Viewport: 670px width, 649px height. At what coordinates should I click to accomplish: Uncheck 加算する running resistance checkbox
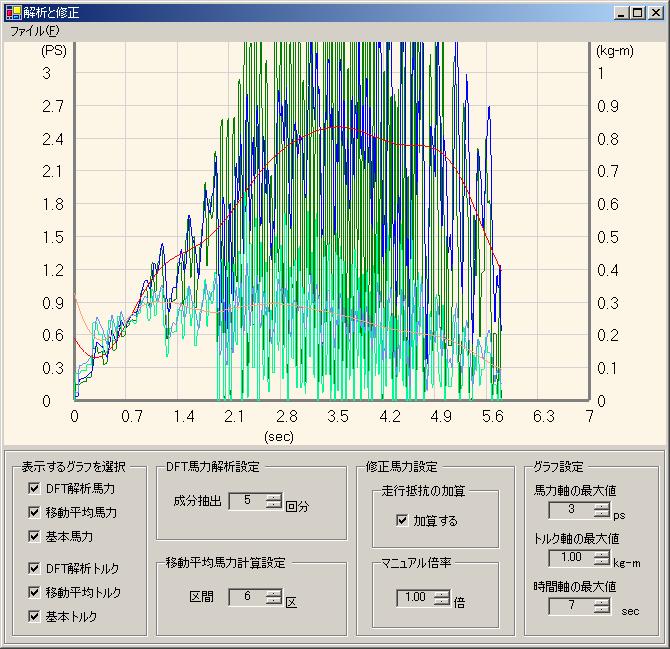(x=402, y=520)
